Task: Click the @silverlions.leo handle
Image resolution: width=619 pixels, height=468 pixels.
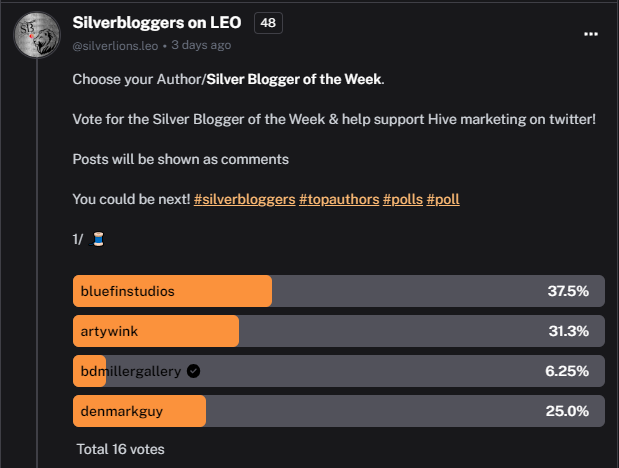Action: [x=115, y=46]
